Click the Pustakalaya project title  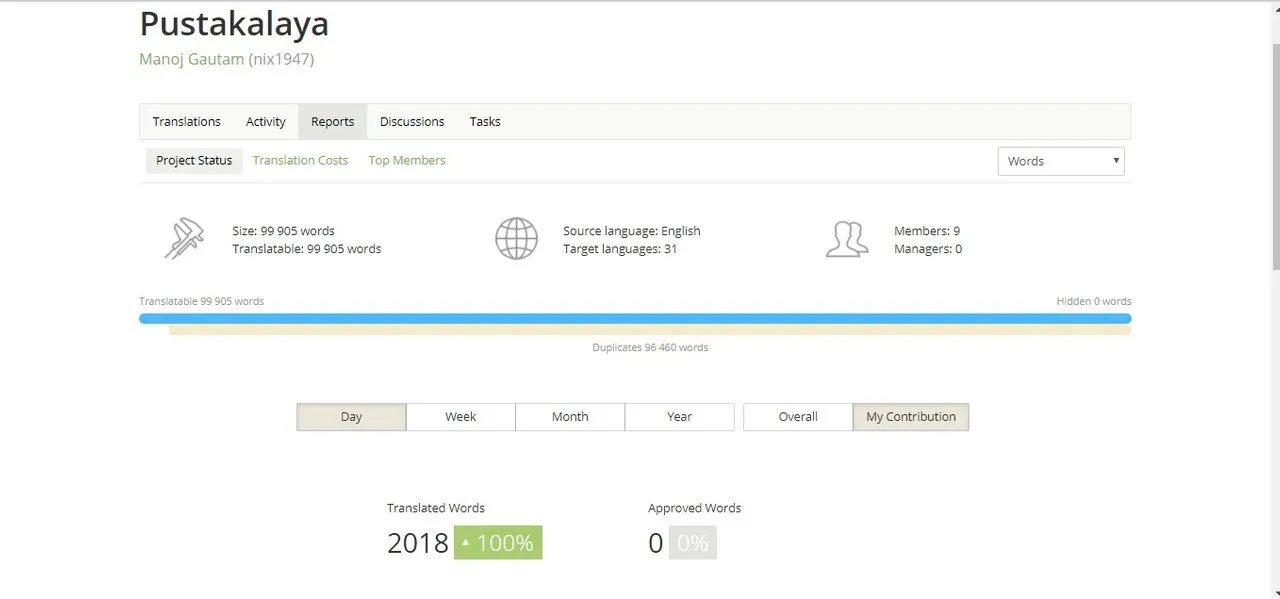(234, 24)
